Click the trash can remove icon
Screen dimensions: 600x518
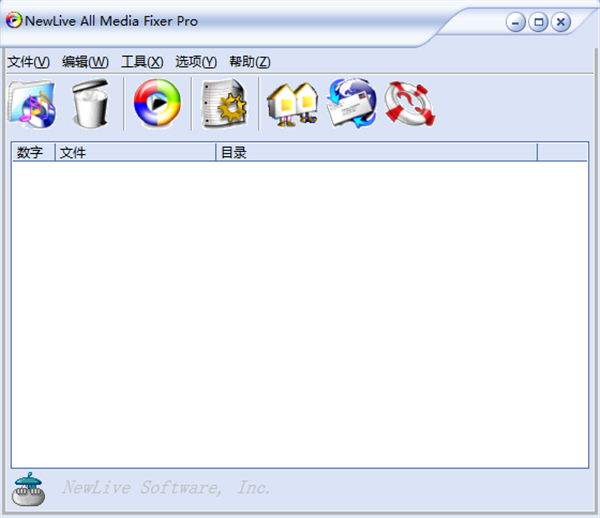point(90,103)
